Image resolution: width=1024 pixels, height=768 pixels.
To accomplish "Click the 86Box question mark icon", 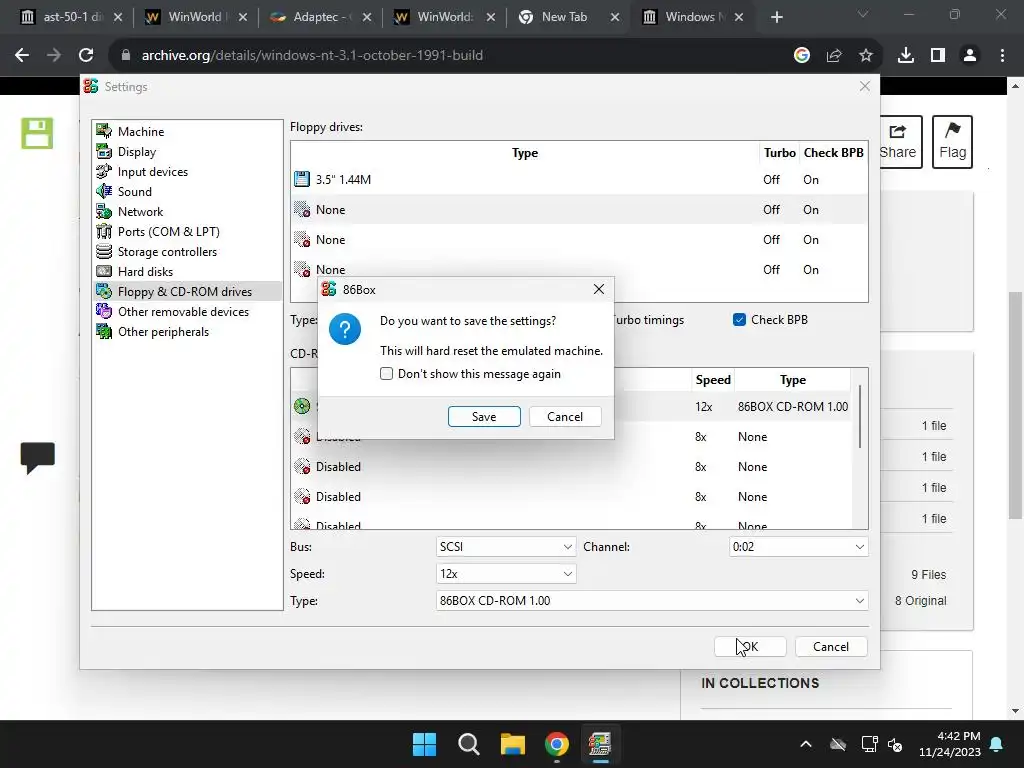I will pos(345,329).
